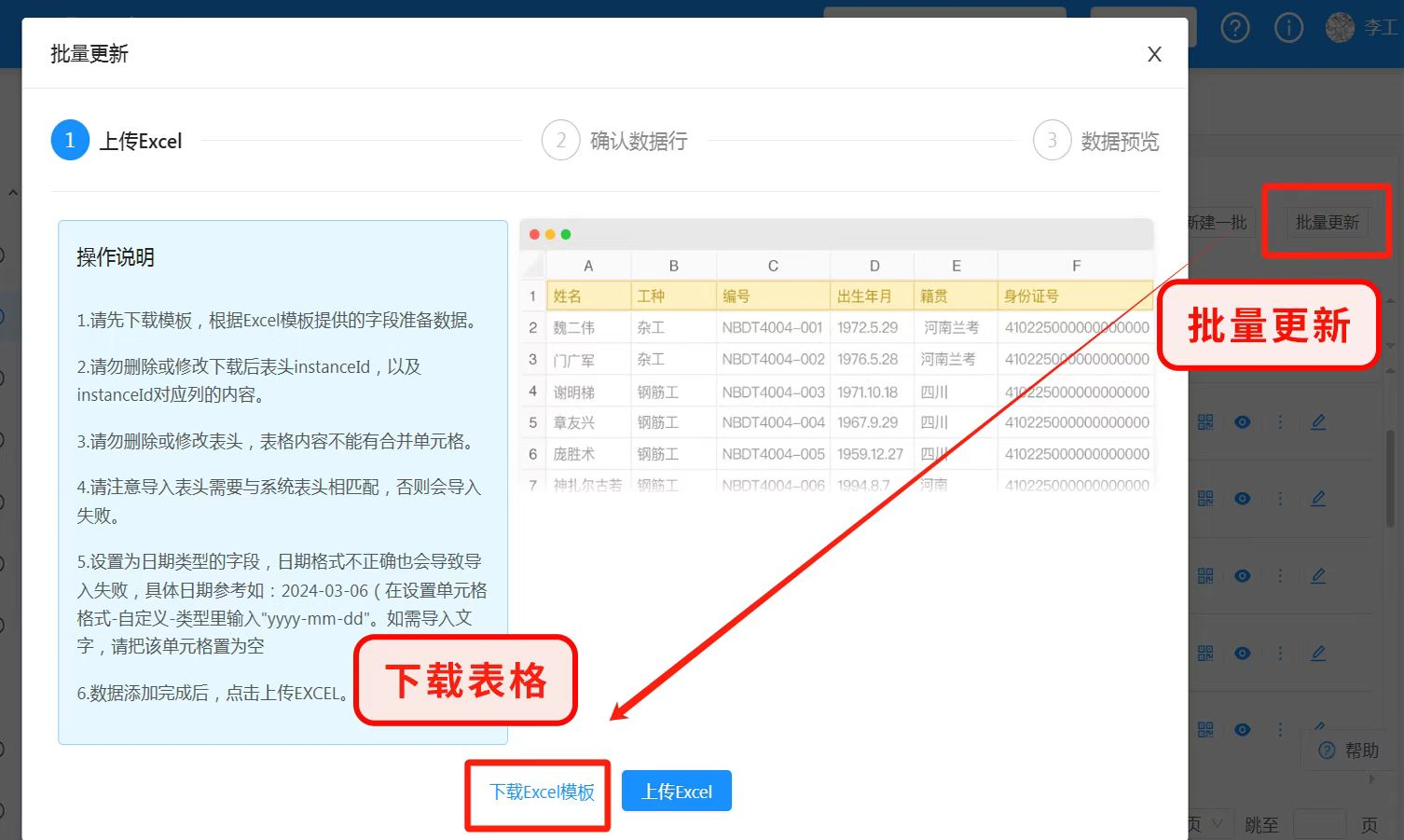Click the help question mark icon in the top bar
Screen dimensions: 1404x840
[1235, 28]
